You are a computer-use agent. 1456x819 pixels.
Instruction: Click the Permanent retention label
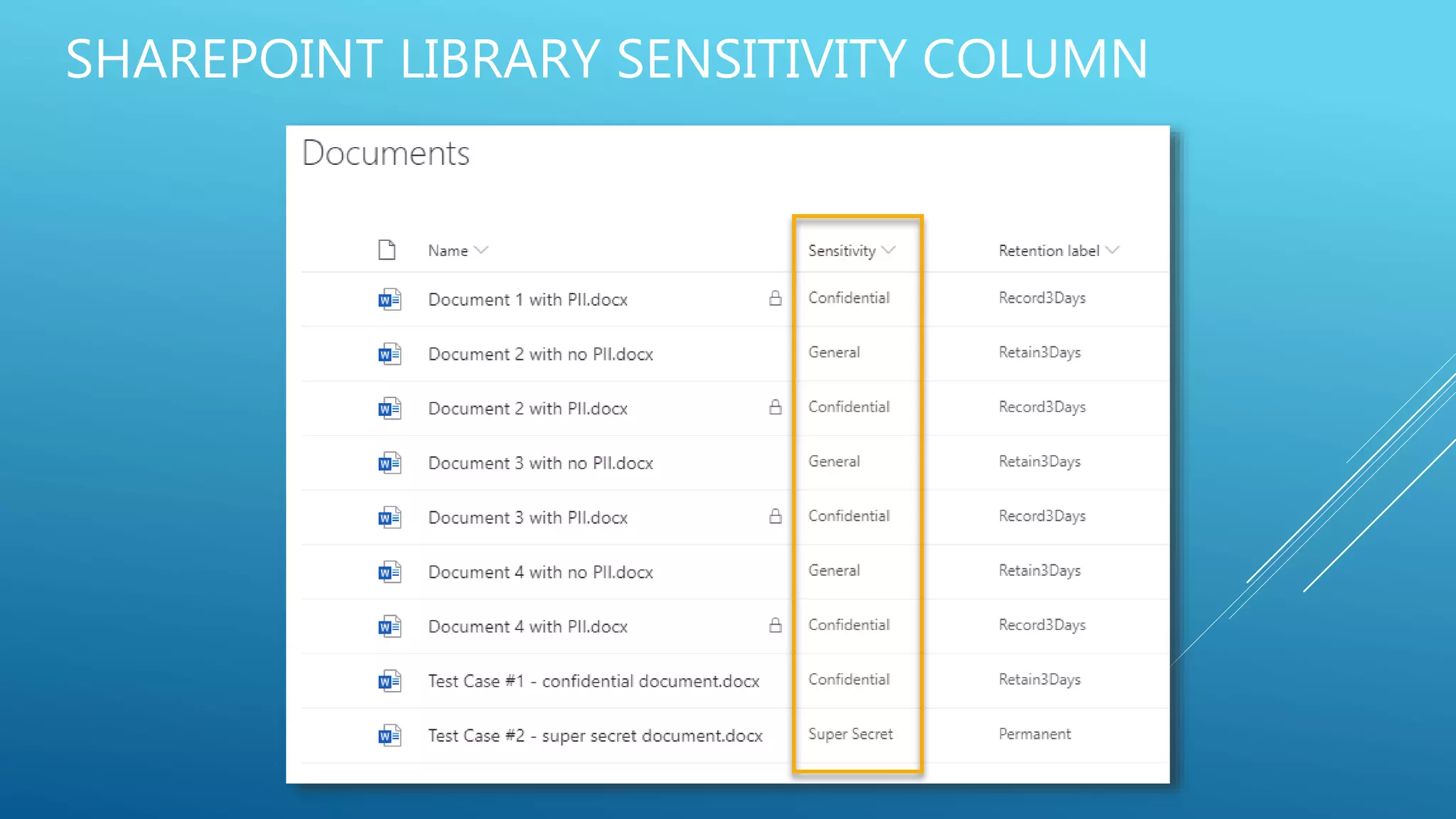[1034, 734]
